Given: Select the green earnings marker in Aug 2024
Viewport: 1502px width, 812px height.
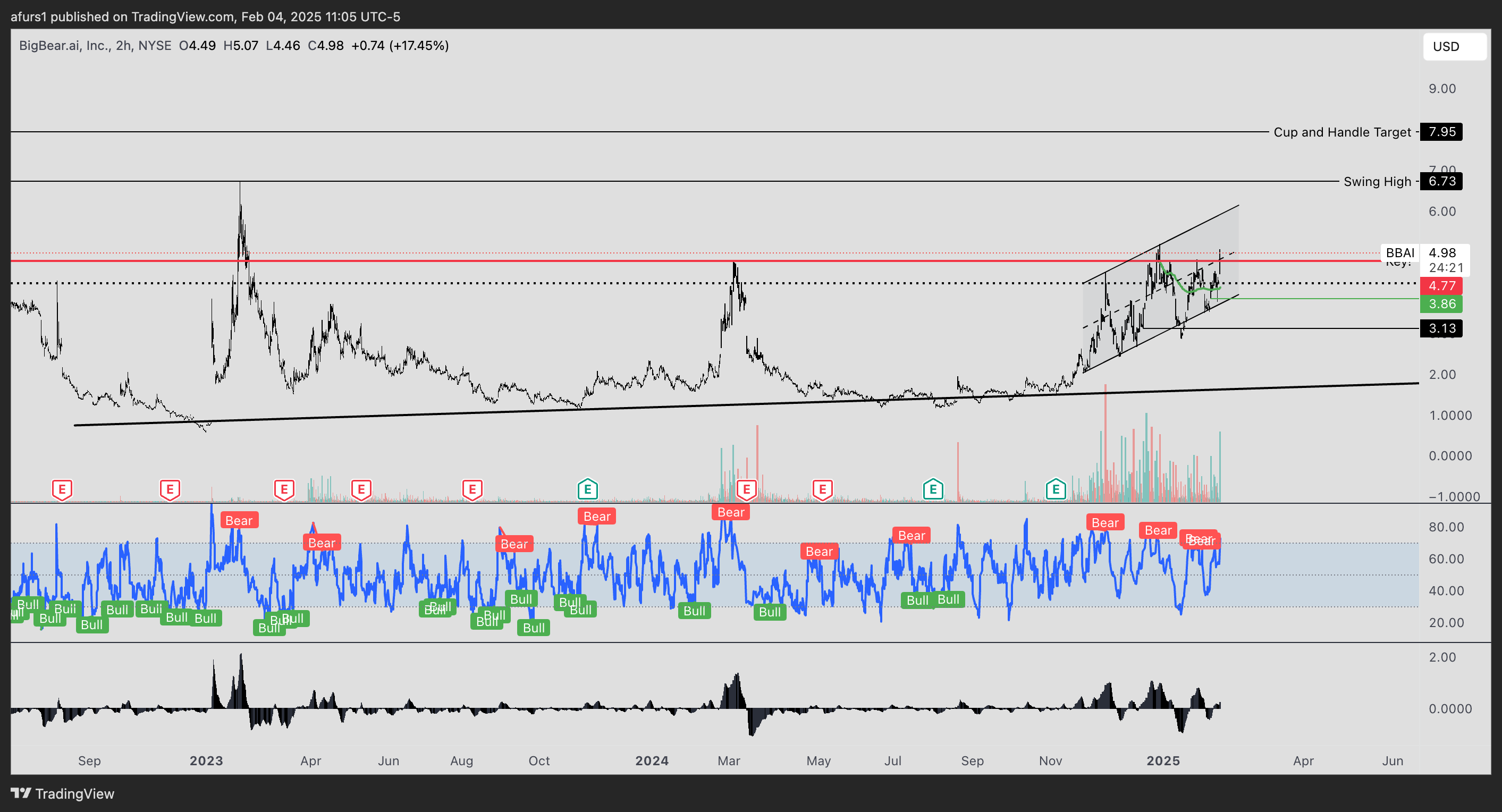Looking at the screenshot, I should tap(933, 489).
